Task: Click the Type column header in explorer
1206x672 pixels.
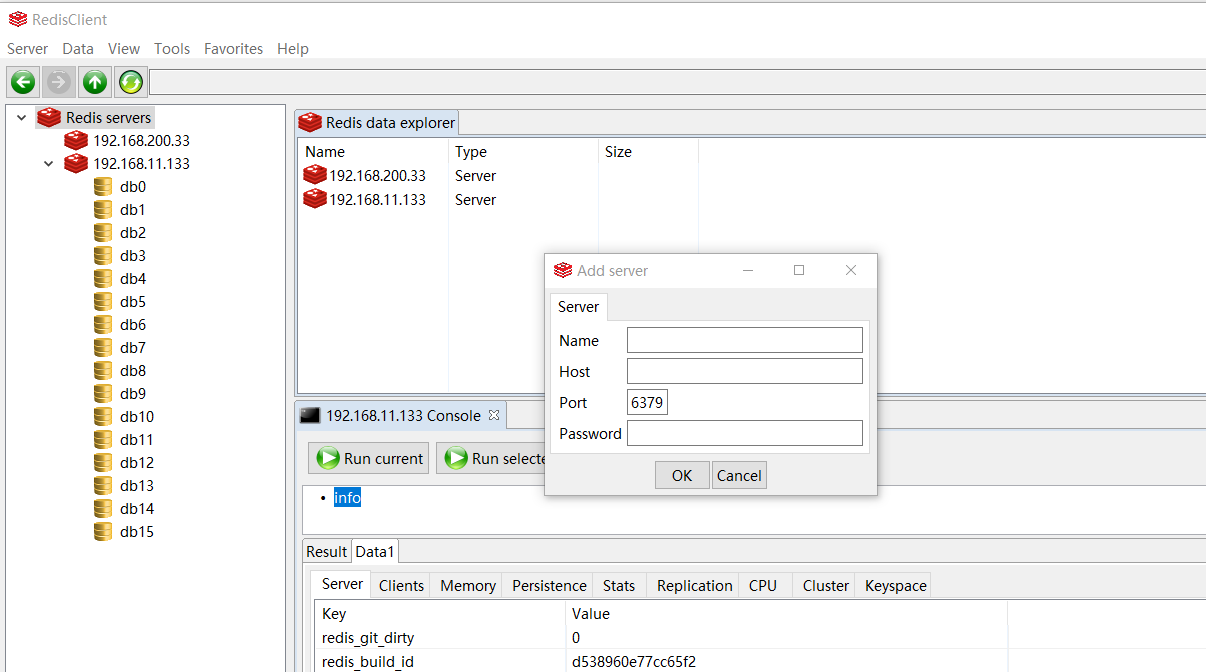Action: click(x=523, y=152)
